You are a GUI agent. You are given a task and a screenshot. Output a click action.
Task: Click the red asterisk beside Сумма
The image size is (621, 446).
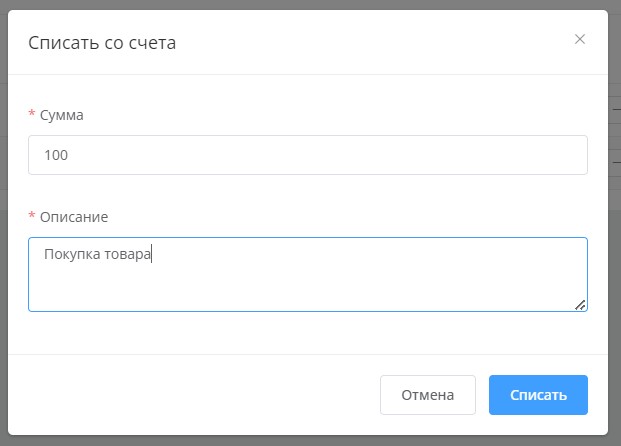[32, 115]
